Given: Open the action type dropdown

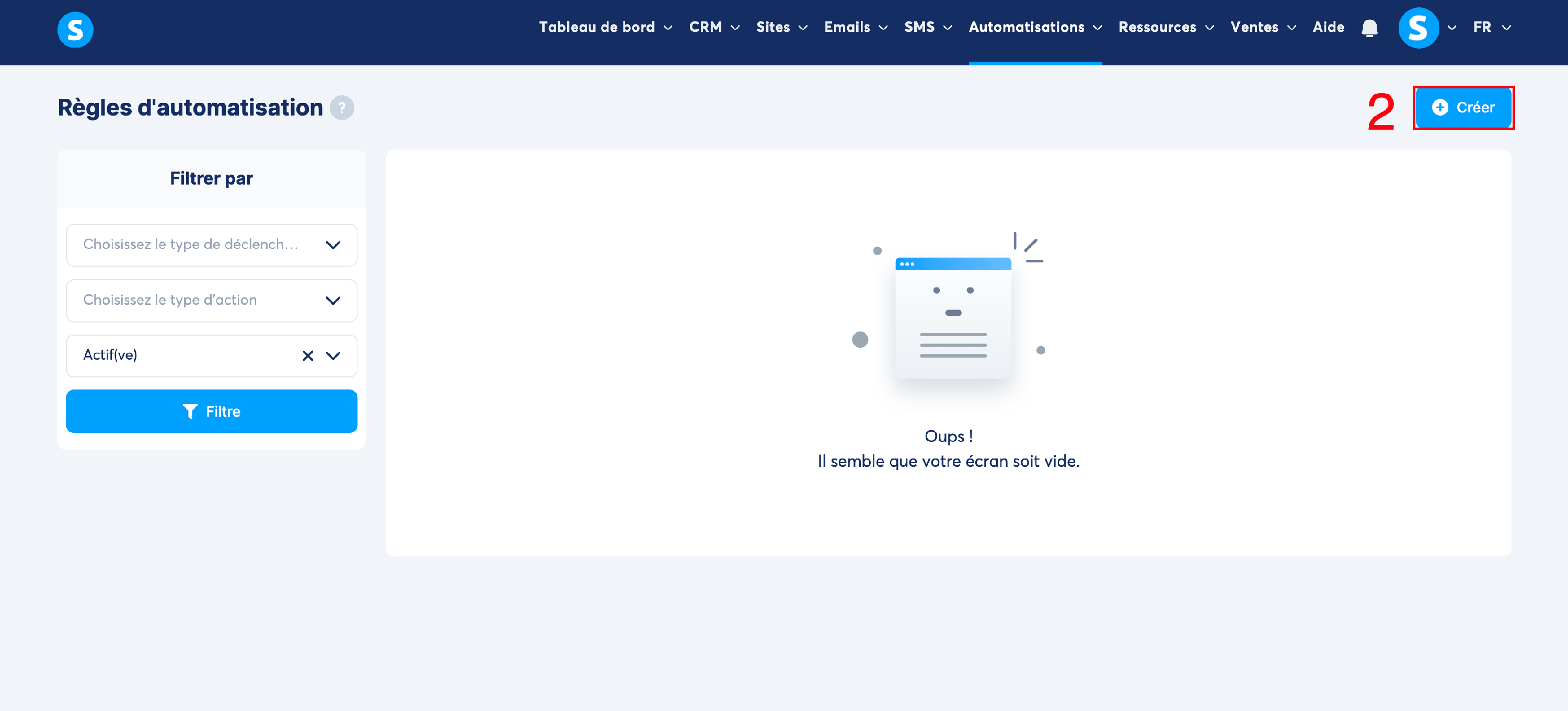Looking at the screenshot, I should pos(211,300).
